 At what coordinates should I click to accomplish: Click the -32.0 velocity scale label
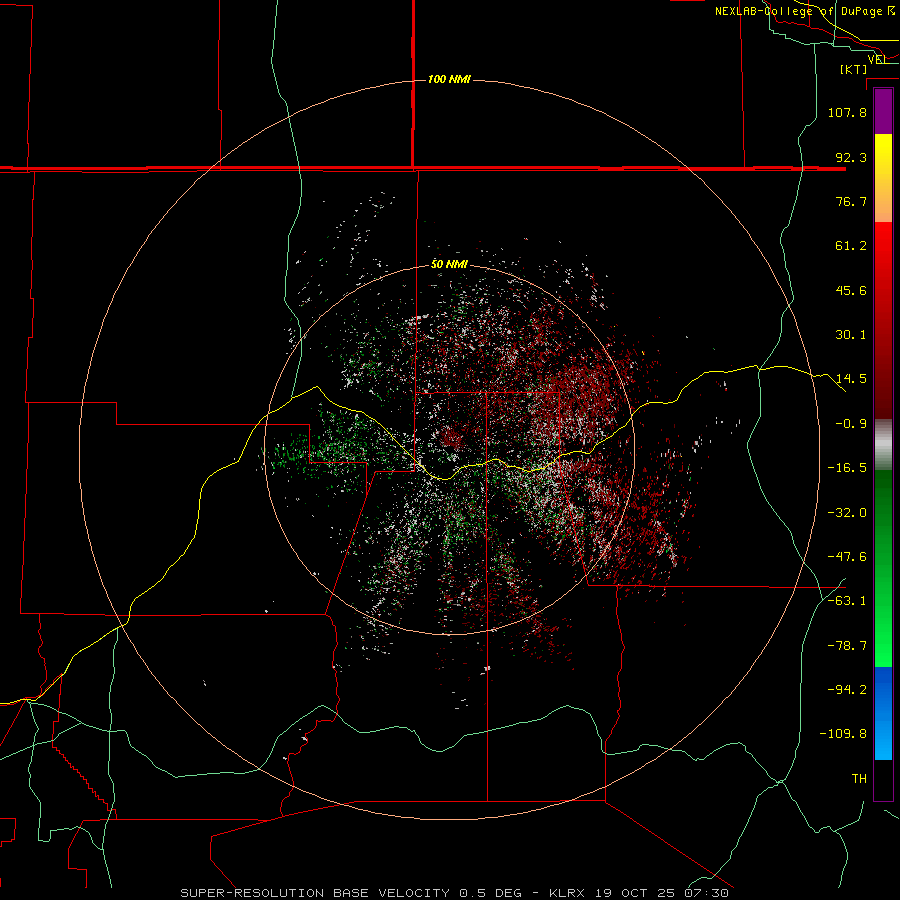(847, 513)
